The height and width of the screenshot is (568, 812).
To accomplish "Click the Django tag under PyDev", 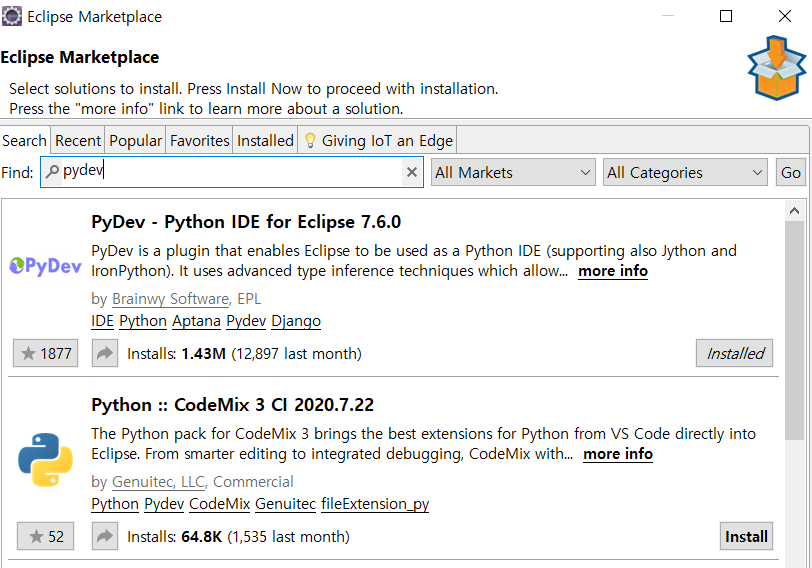I will 296,321.
